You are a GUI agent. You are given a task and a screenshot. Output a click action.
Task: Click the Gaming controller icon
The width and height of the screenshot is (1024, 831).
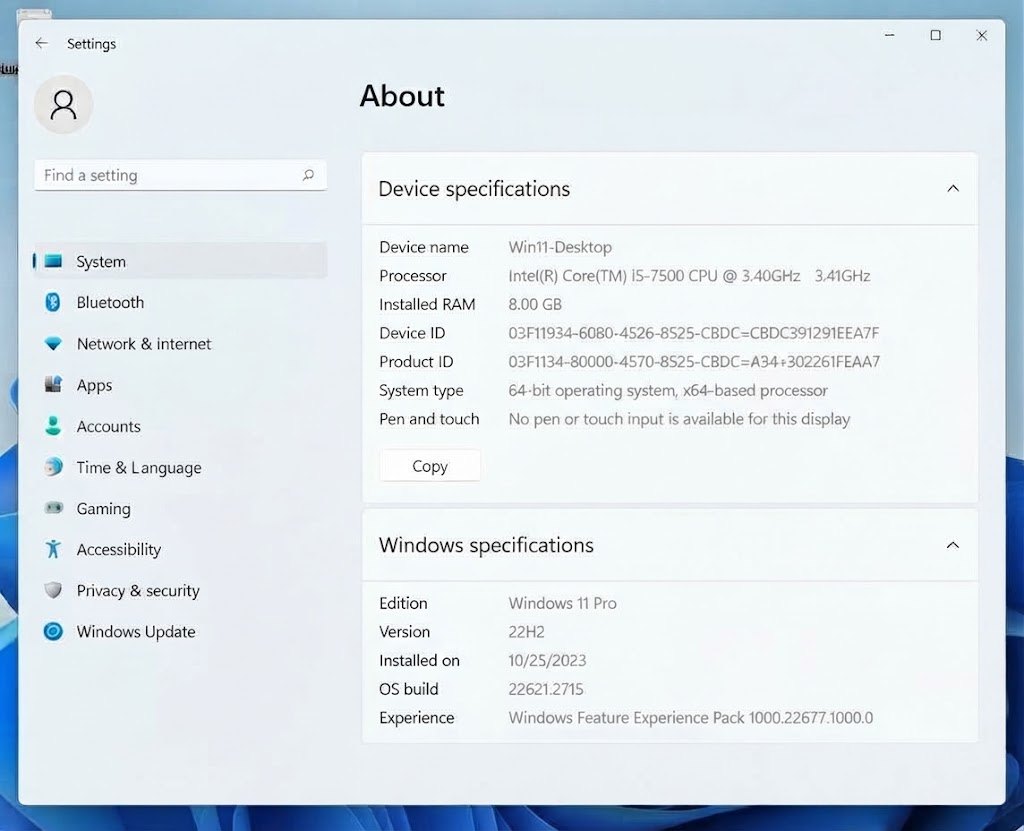(53, 508)
